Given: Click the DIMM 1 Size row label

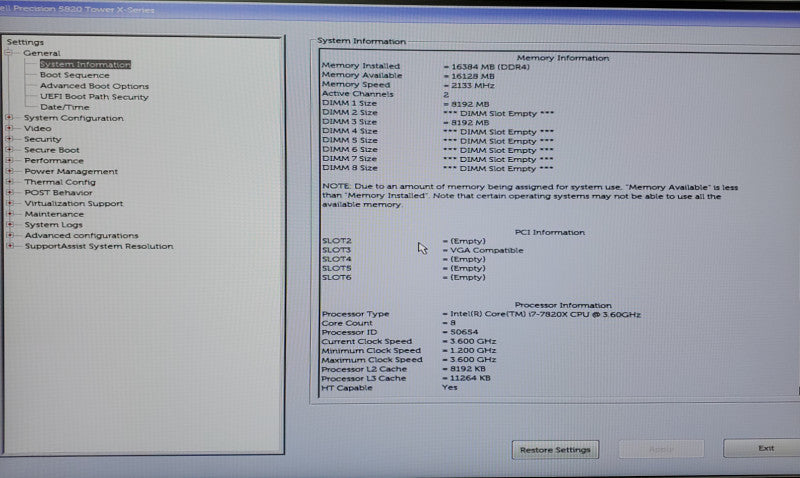Looking at the screenshot, I should 349,103.
